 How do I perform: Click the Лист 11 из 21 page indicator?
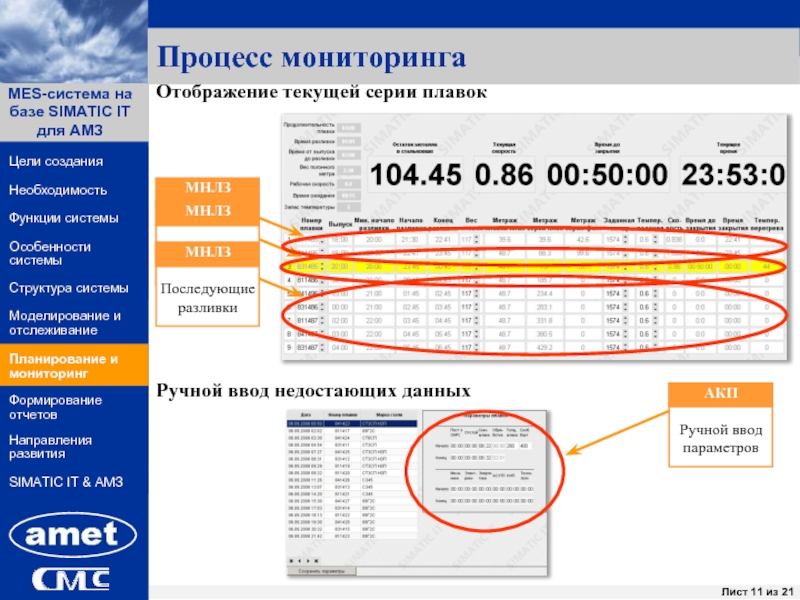(758, 592)
